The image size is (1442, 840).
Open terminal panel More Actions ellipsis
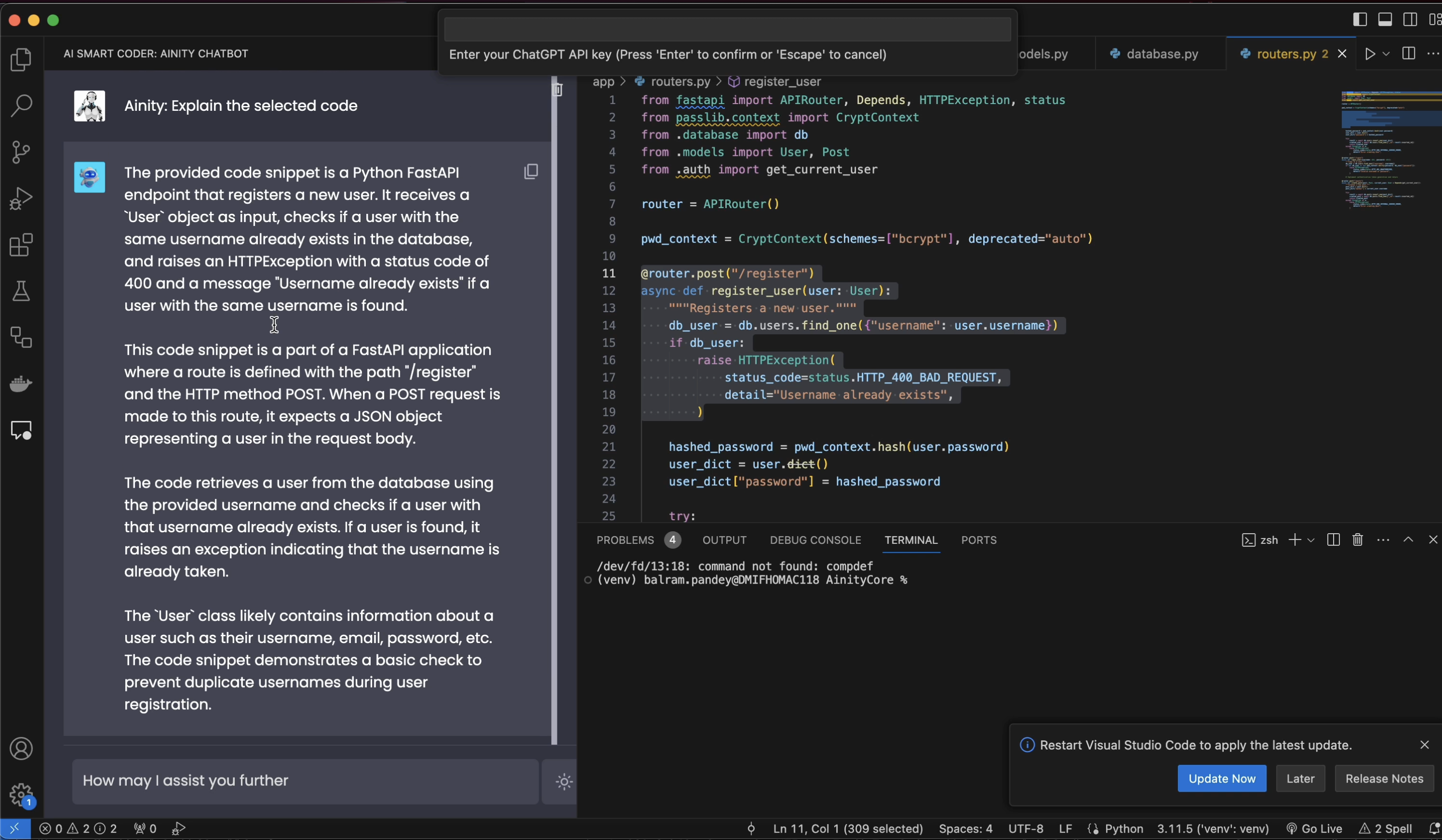point(1383,540)
